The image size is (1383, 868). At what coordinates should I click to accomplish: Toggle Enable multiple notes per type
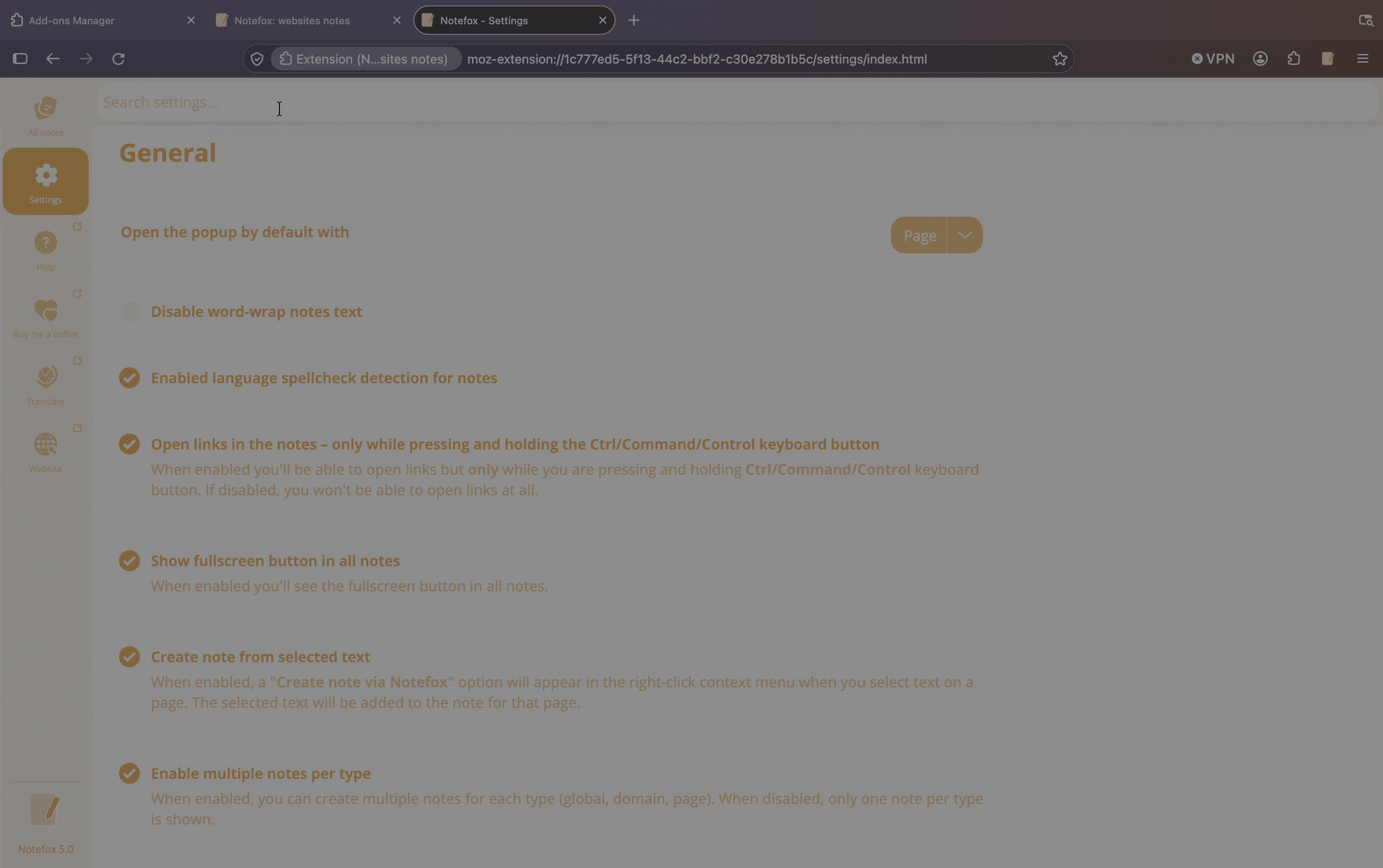129,773
